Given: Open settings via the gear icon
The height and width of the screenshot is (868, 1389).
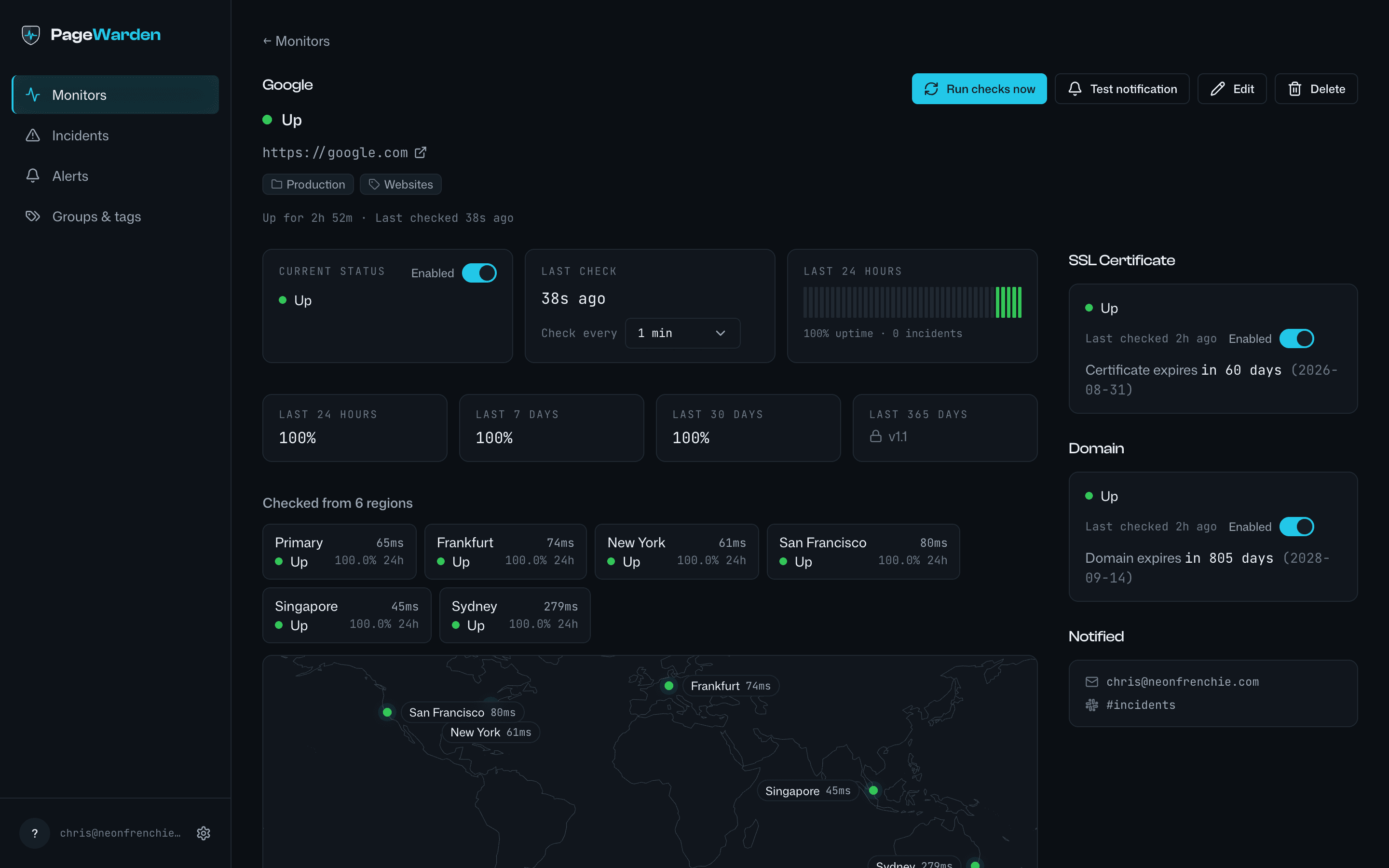Looking at the screenshot, I should (x=204, y=833).
